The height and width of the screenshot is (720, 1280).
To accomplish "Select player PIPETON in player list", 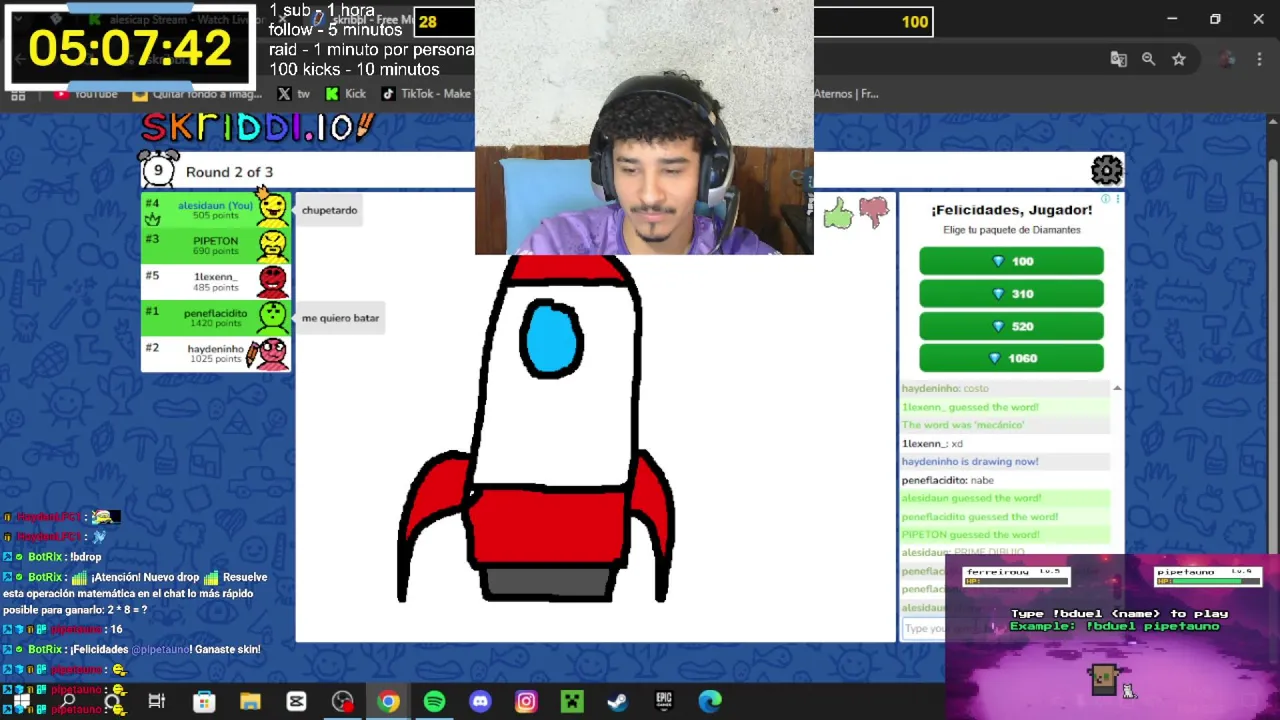I will [x=216, y=246].
